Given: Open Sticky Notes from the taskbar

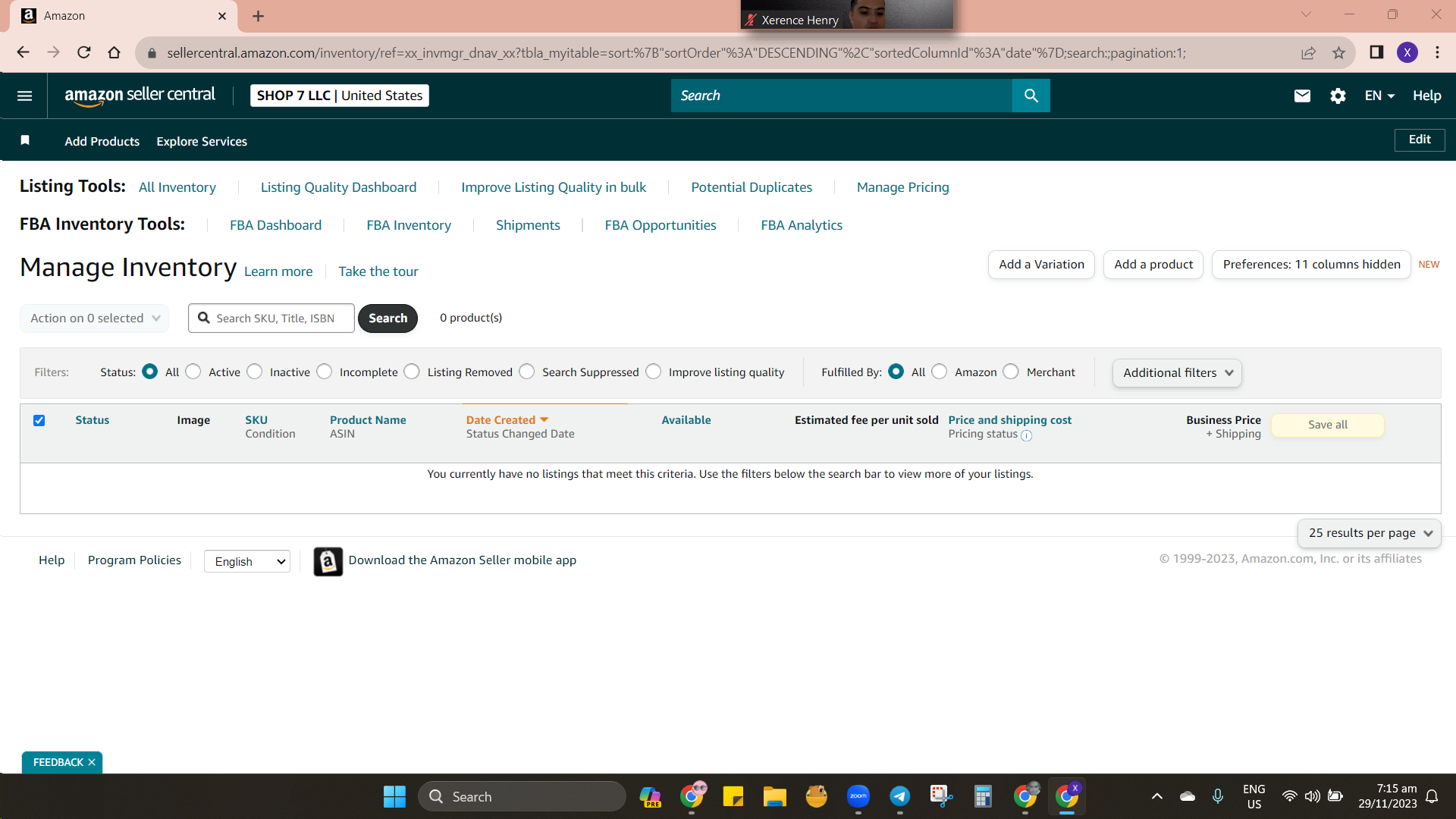Looking at the screenshot, I should [733, 796].
